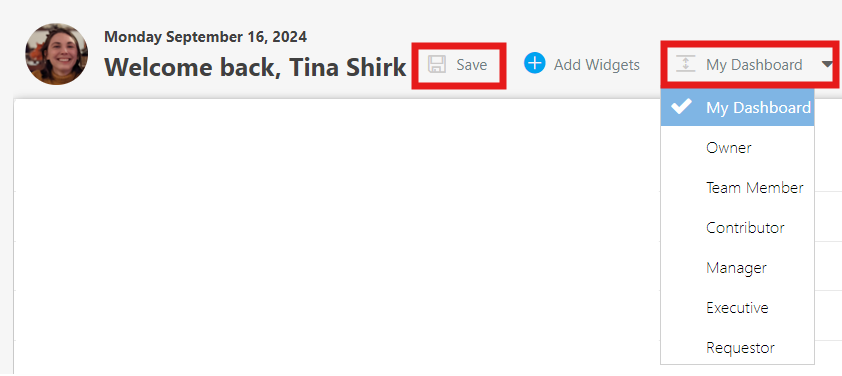842x376 pixels.
Task: Select the Manager dashboard option
Action: coord(737,267)
